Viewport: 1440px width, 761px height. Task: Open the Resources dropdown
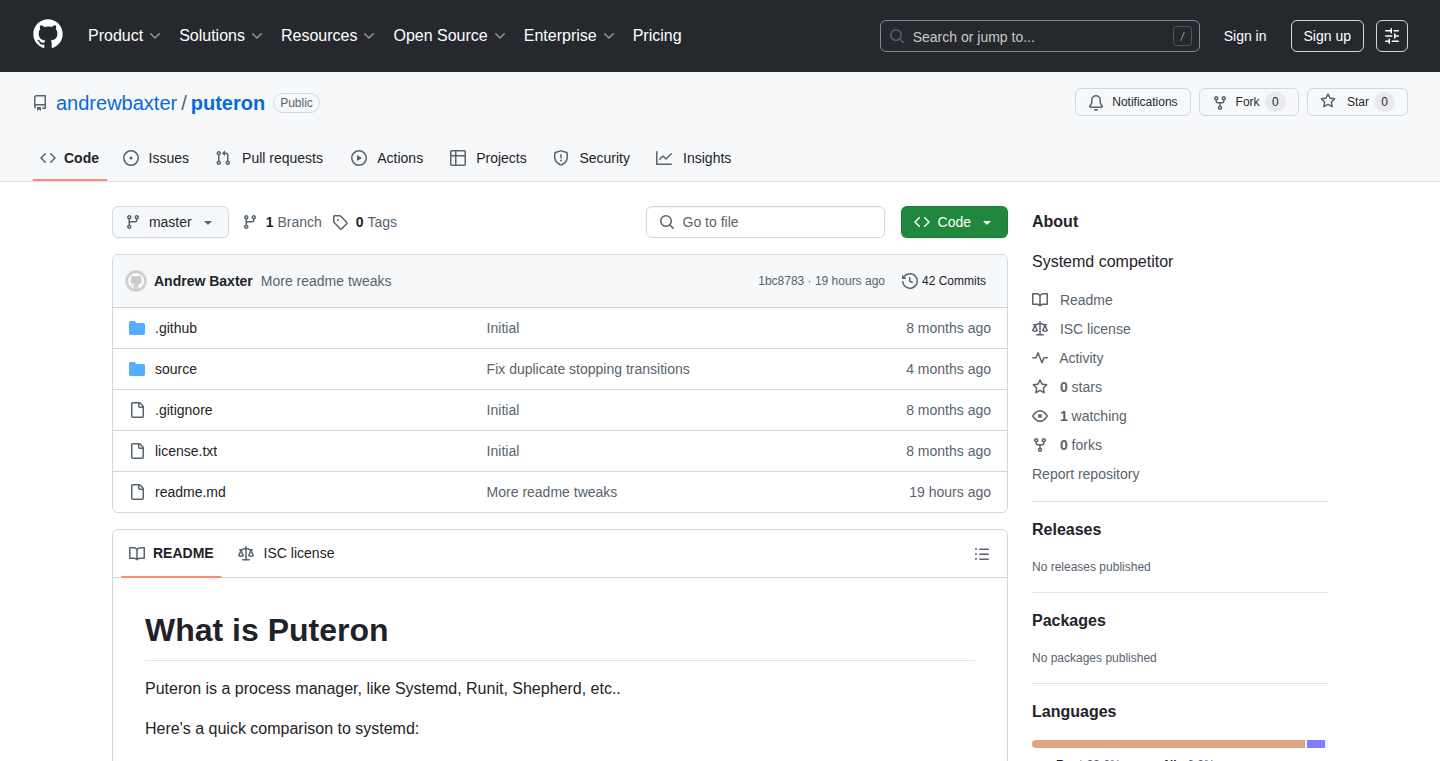click(x=328, y=35)
